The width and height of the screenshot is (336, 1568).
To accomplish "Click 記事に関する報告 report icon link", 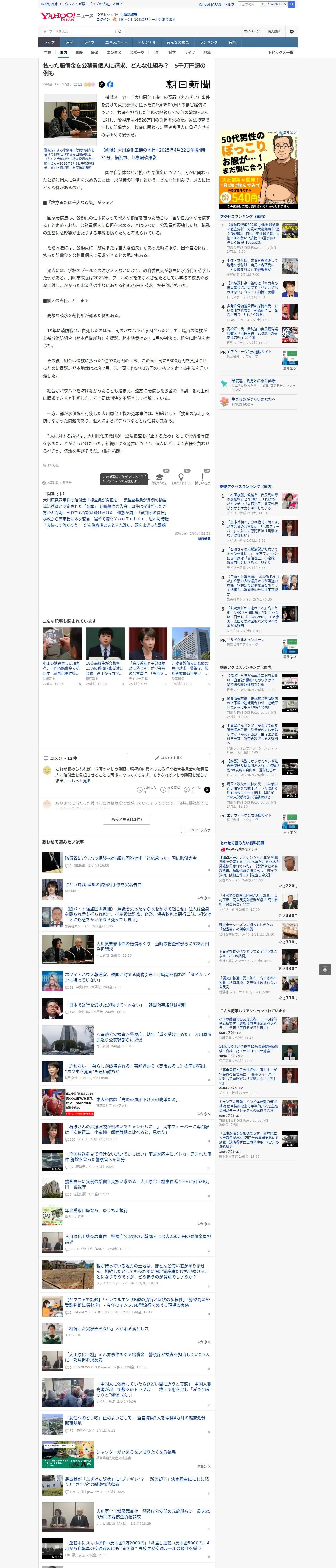I will pos(57,483).
